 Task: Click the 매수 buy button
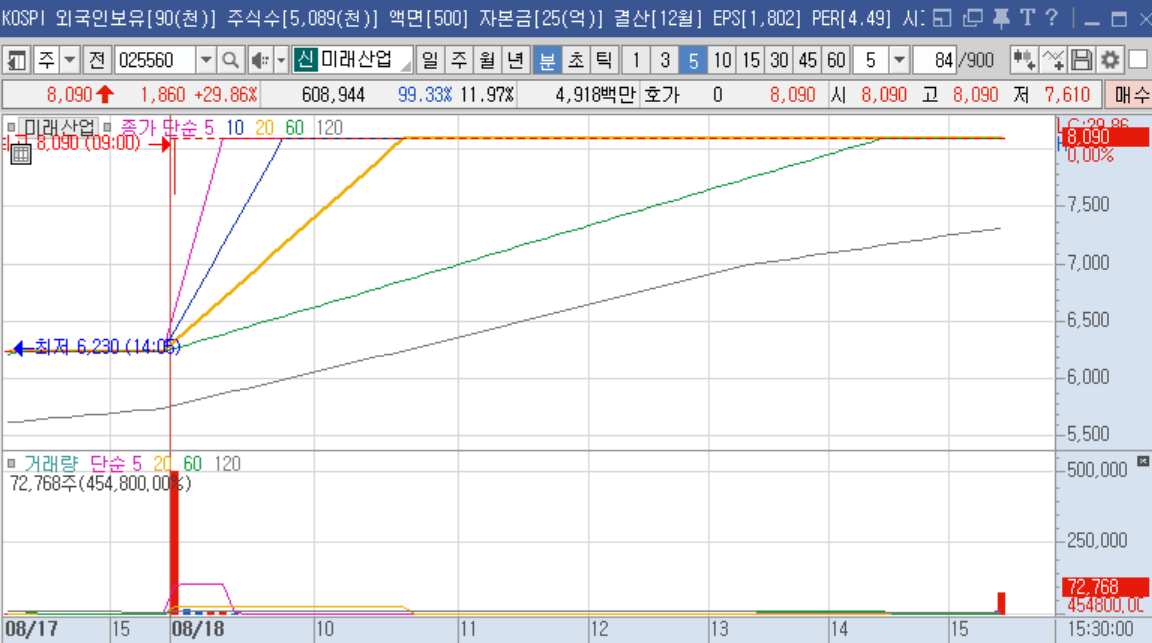[x=1128, y=95]
